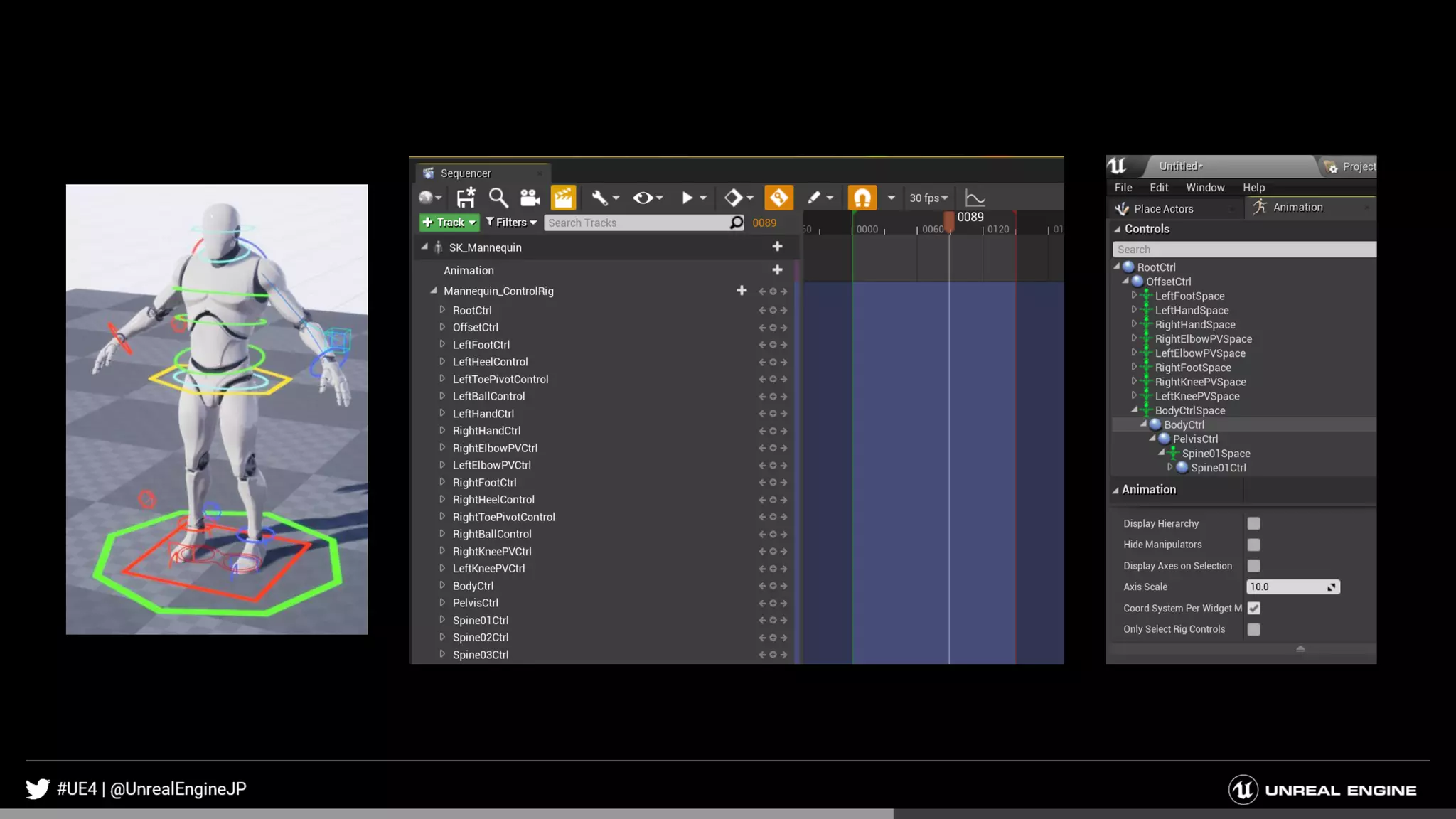Viewport: 1456px width, 819px height.
Task: Click the orange clapperboard render movie icon
Action: 563,198
